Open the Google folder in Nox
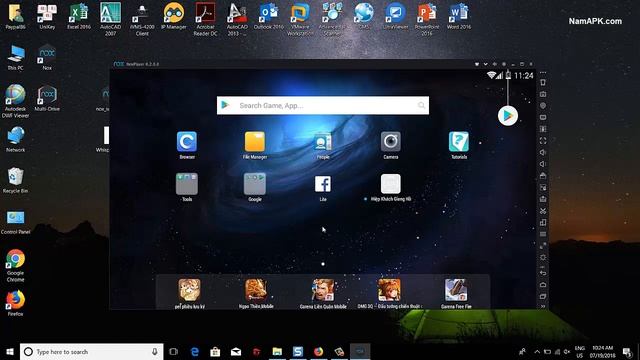The image size is (640, 360). pos(255,184)
